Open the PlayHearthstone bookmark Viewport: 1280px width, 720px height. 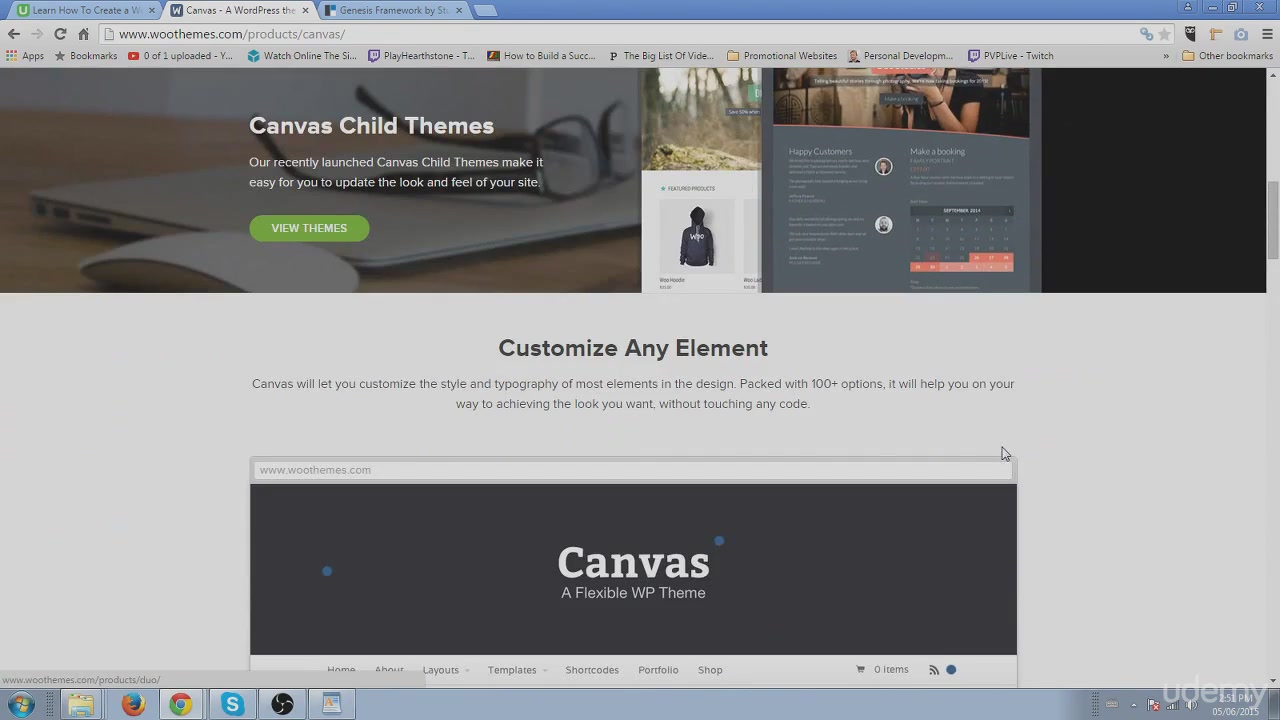(422, 56)
